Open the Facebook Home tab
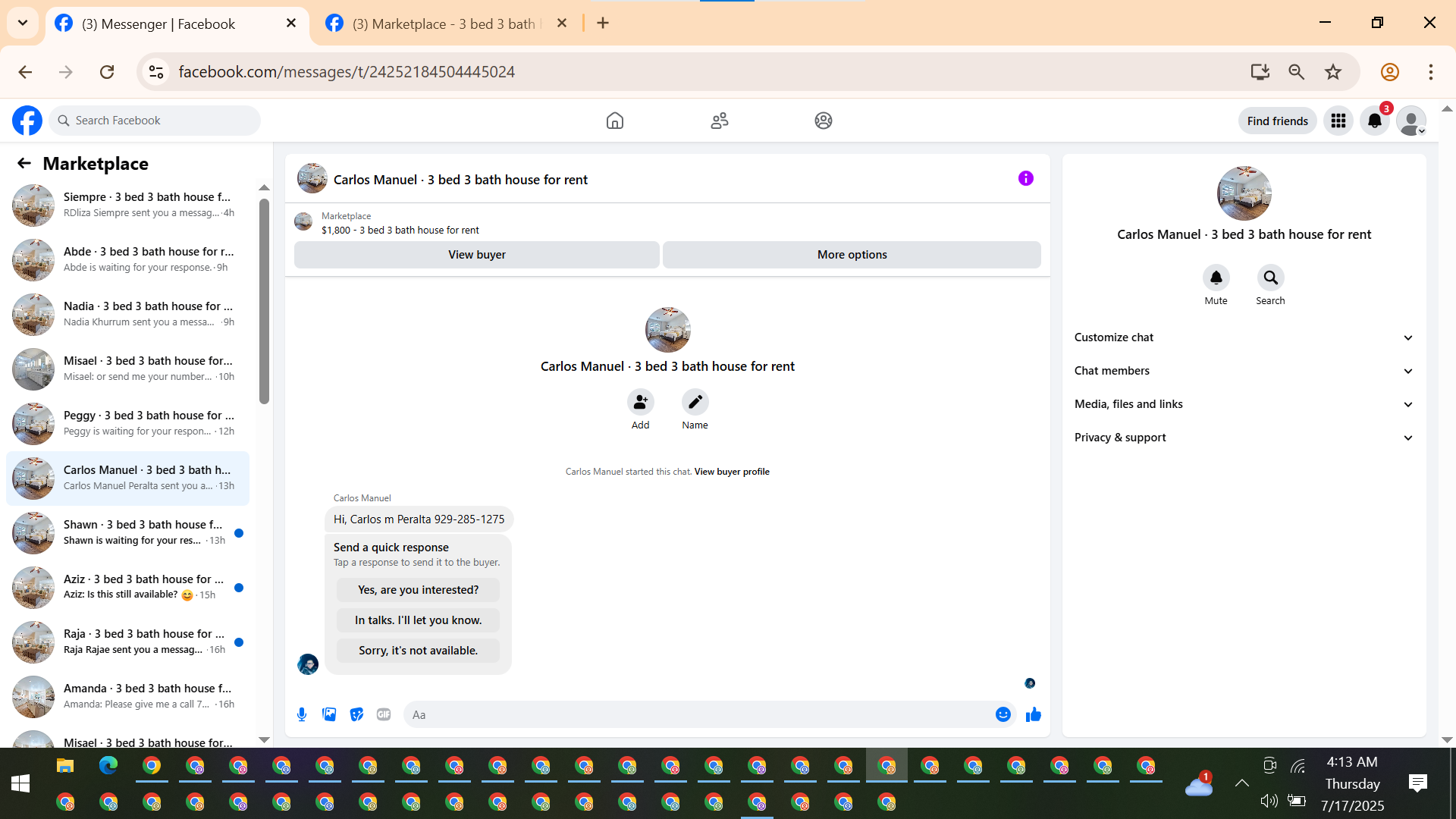The width and height of the screenshot is (1456, 819). click(614, 121)
